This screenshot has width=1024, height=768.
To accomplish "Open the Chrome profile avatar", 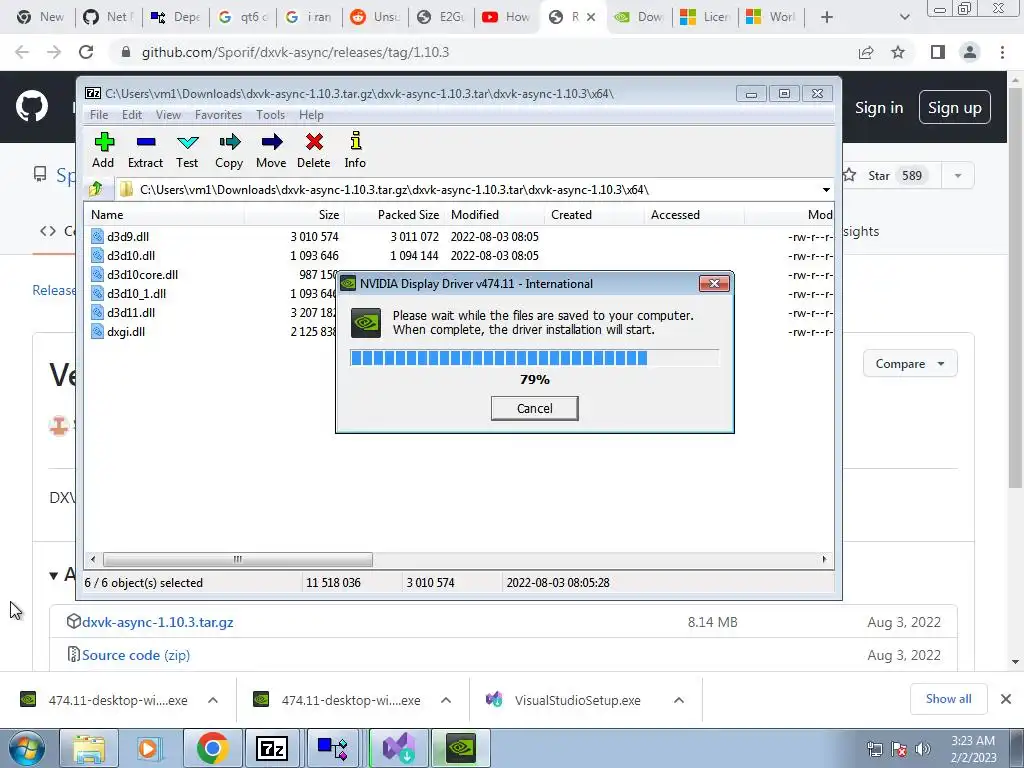I will (970, 52).
